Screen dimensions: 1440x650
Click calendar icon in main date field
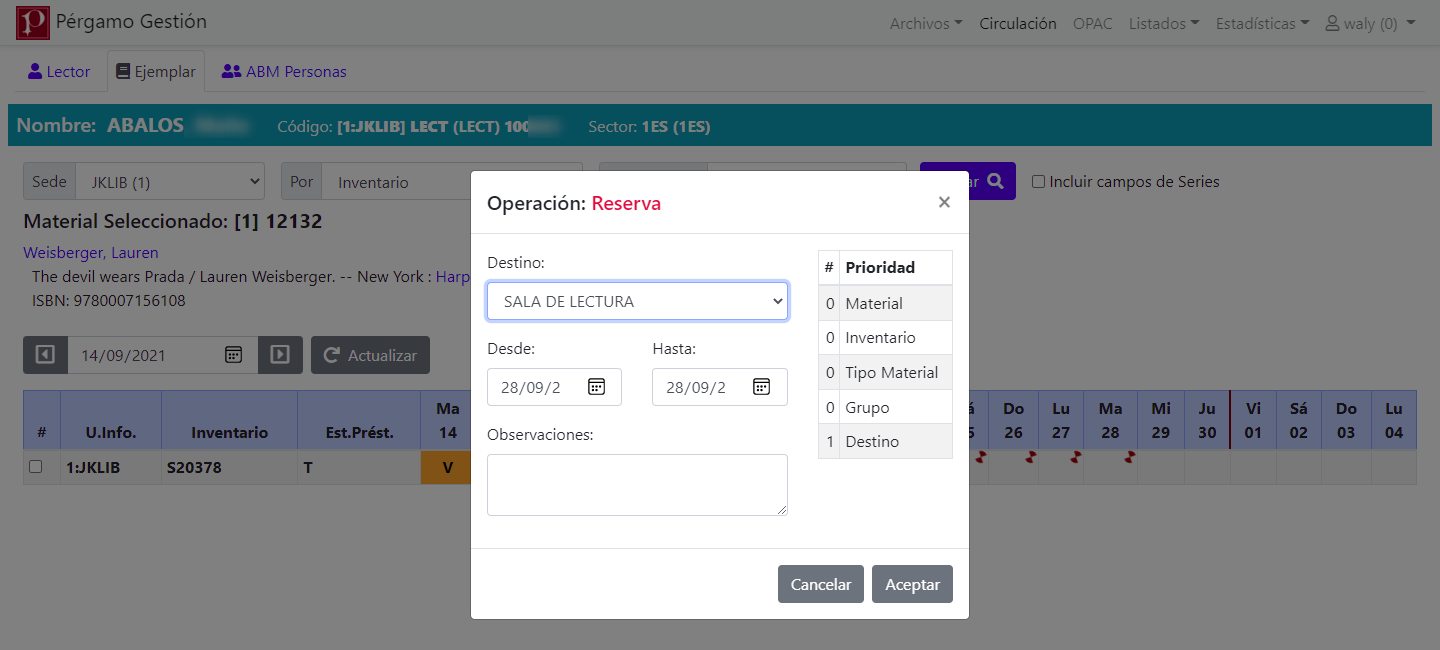[x=233, y=355]
